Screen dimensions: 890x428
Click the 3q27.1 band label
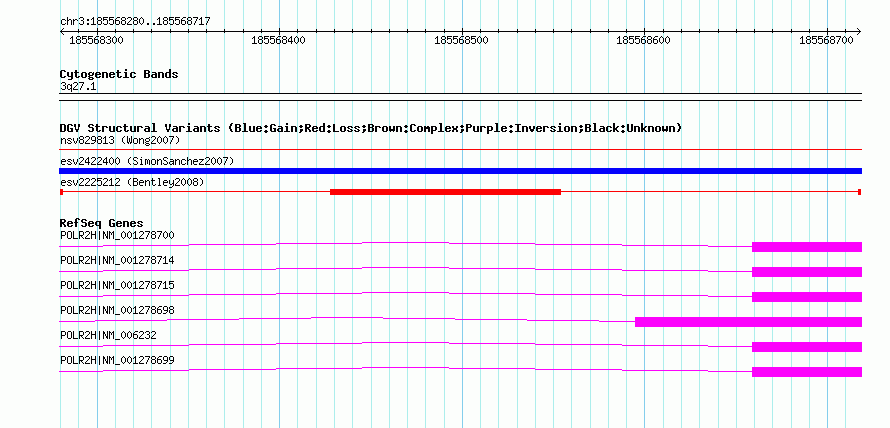(x=78, y=87)
